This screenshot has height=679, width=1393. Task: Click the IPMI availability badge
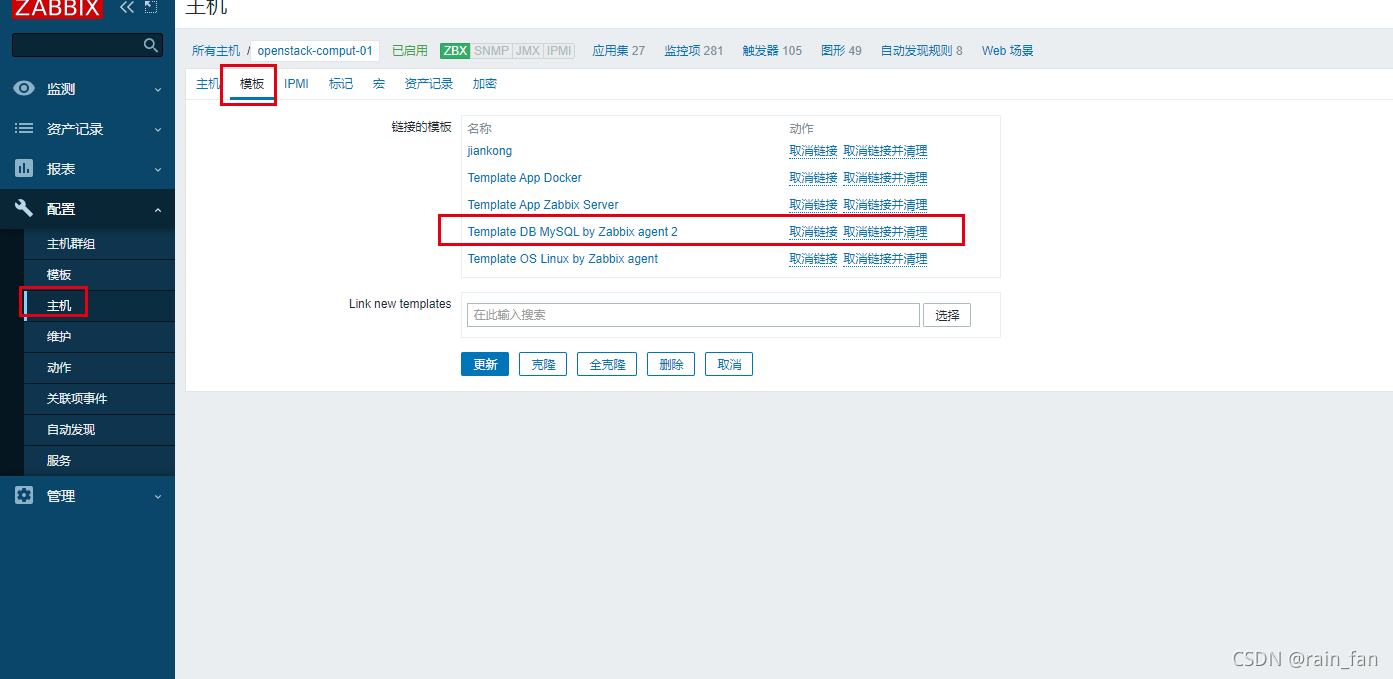pos(559,50)
